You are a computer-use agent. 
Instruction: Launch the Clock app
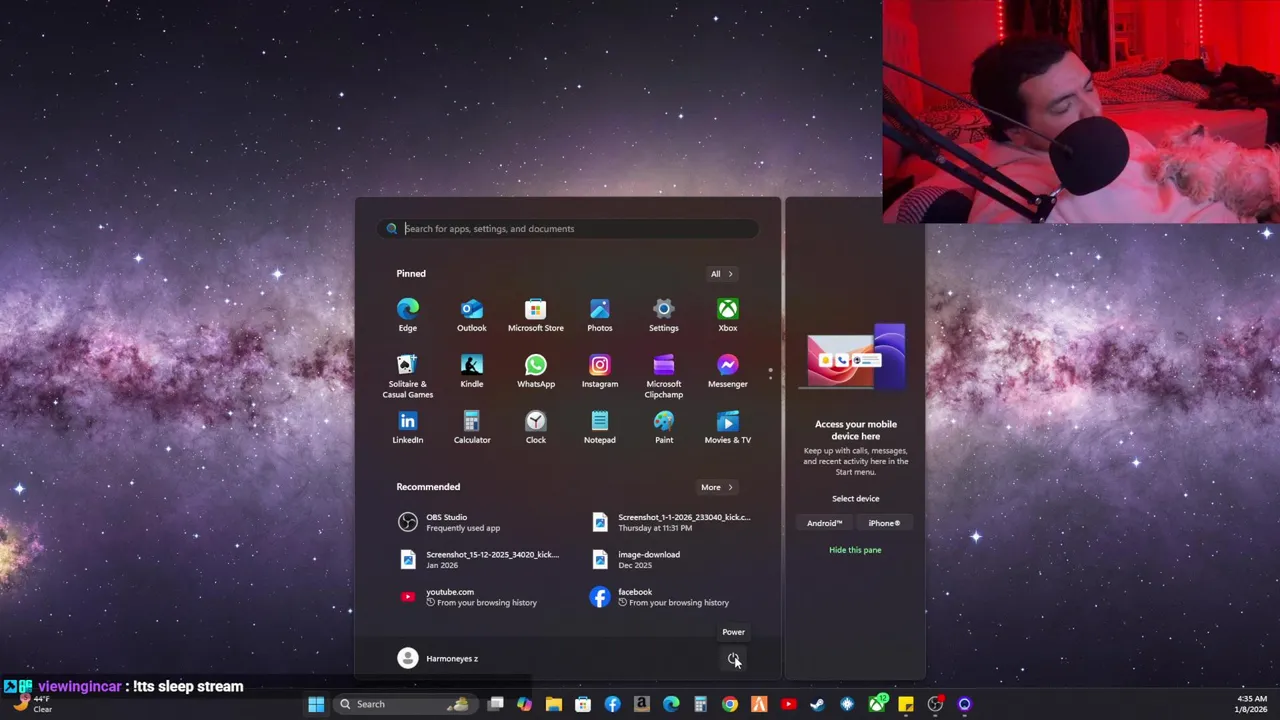pos(536,427)
